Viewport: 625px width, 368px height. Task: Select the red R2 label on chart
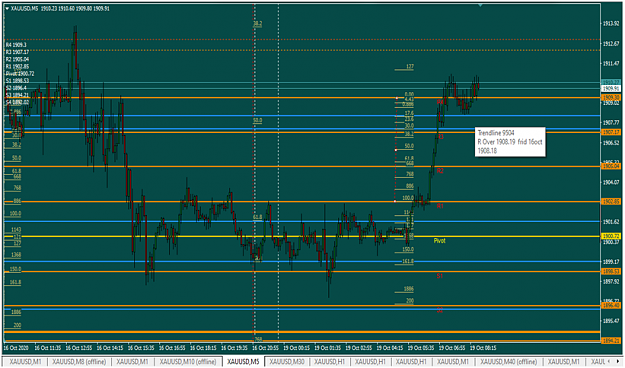coord(440,171)
